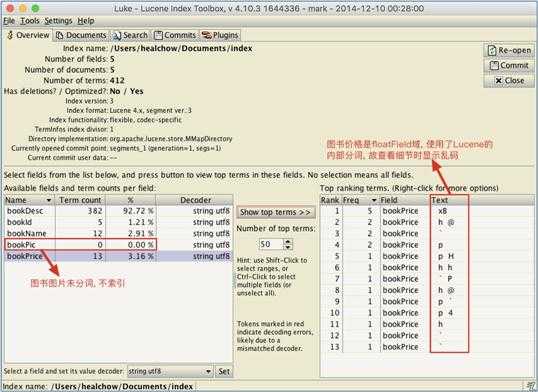This screenshot has height=392, width=538.
Task: Click the Re-open button
Action: click(x=509, y=50)
